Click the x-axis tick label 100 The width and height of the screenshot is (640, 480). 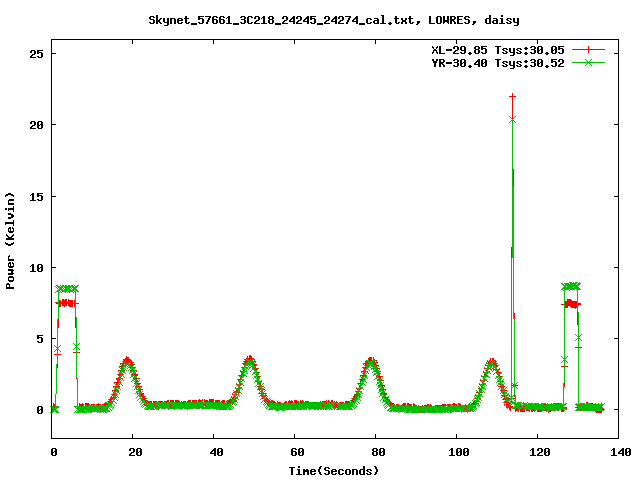click(459, 452)
